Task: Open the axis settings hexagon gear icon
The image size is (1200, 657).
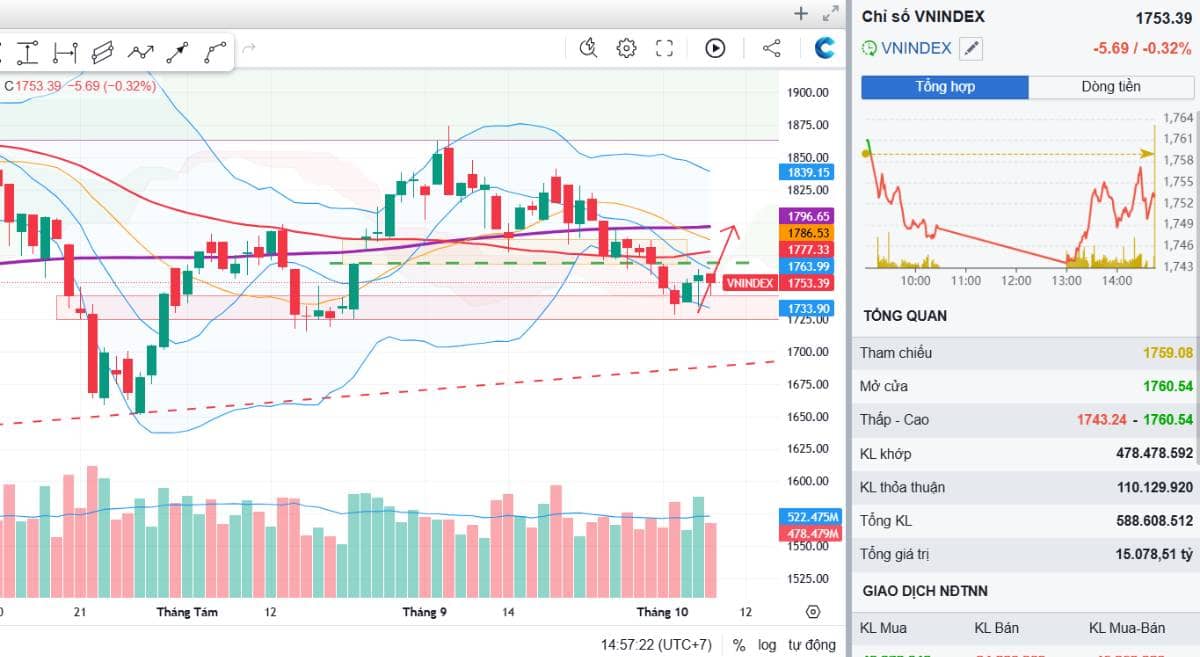Action: 812,612
